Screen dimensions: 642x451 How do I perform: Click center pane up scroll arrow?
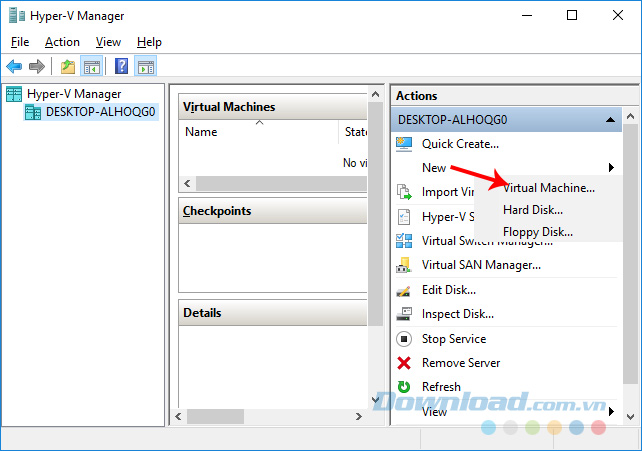point(375,95)
